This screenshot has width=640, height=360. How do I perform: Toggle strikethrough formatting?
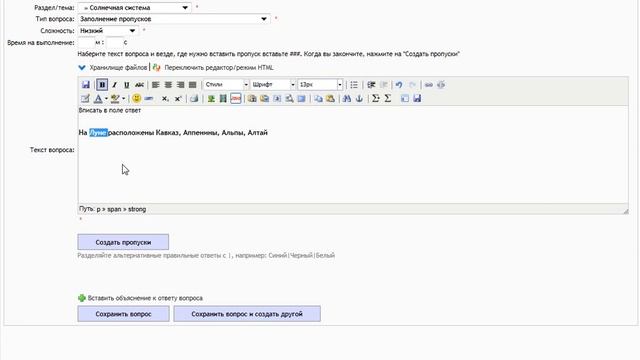pyautogui.click(x=139, y=84)
